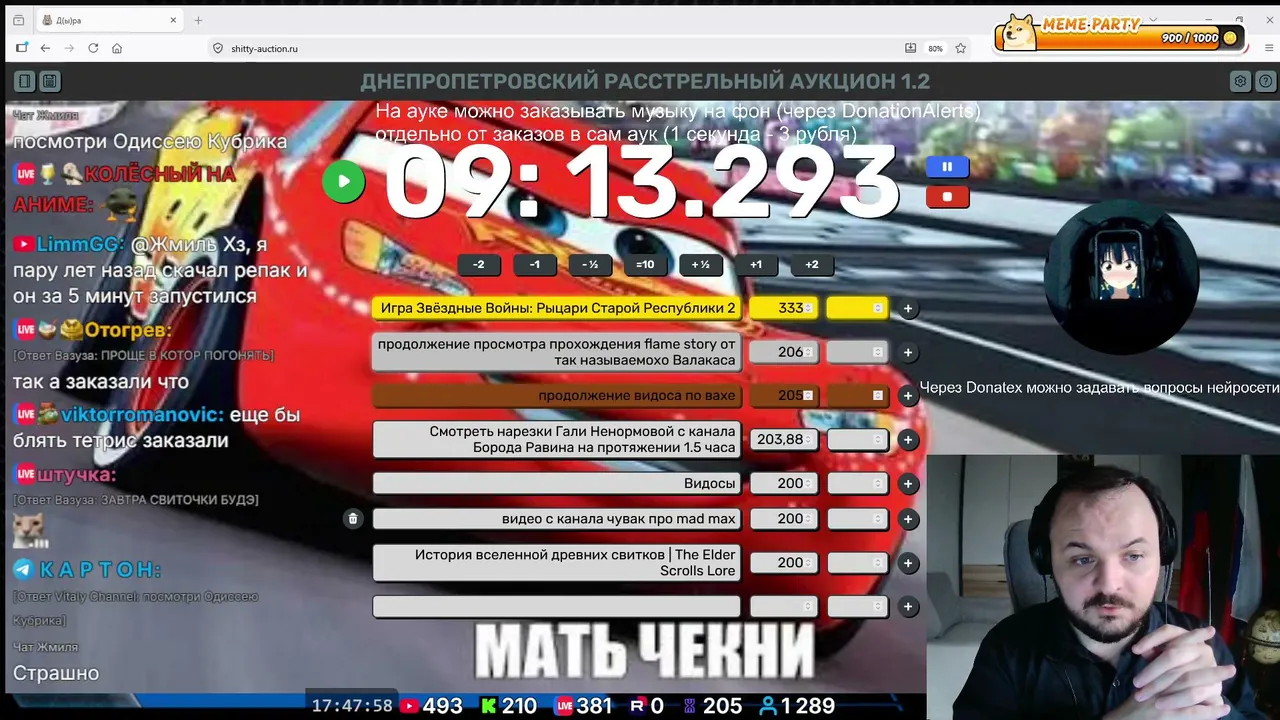Edit the 'История вселенной древних свитков' lot name
1280x720 pixels.
557,563
